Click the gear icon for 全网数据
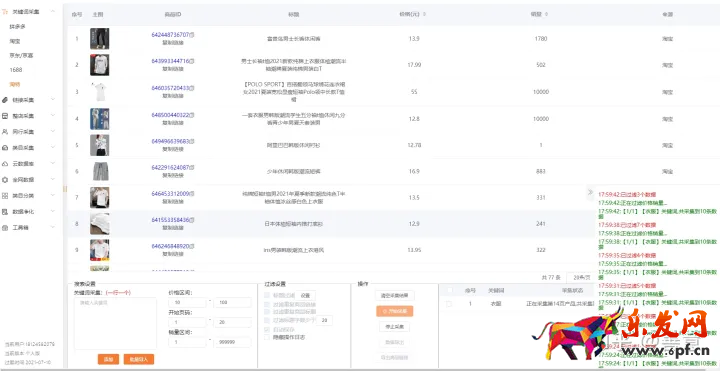720x371 pixels. (5, 180)
